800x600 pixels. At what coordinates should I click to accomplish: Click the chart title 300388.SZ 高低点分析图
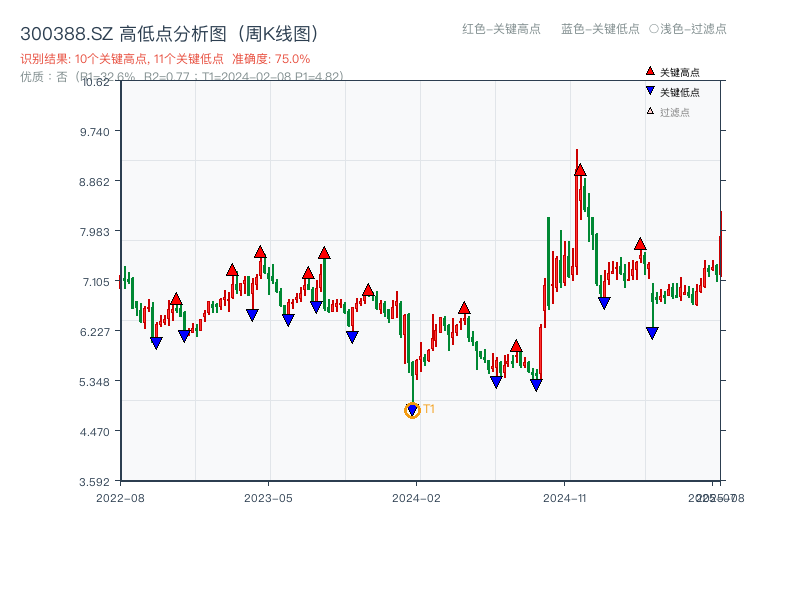click(170, 33)
